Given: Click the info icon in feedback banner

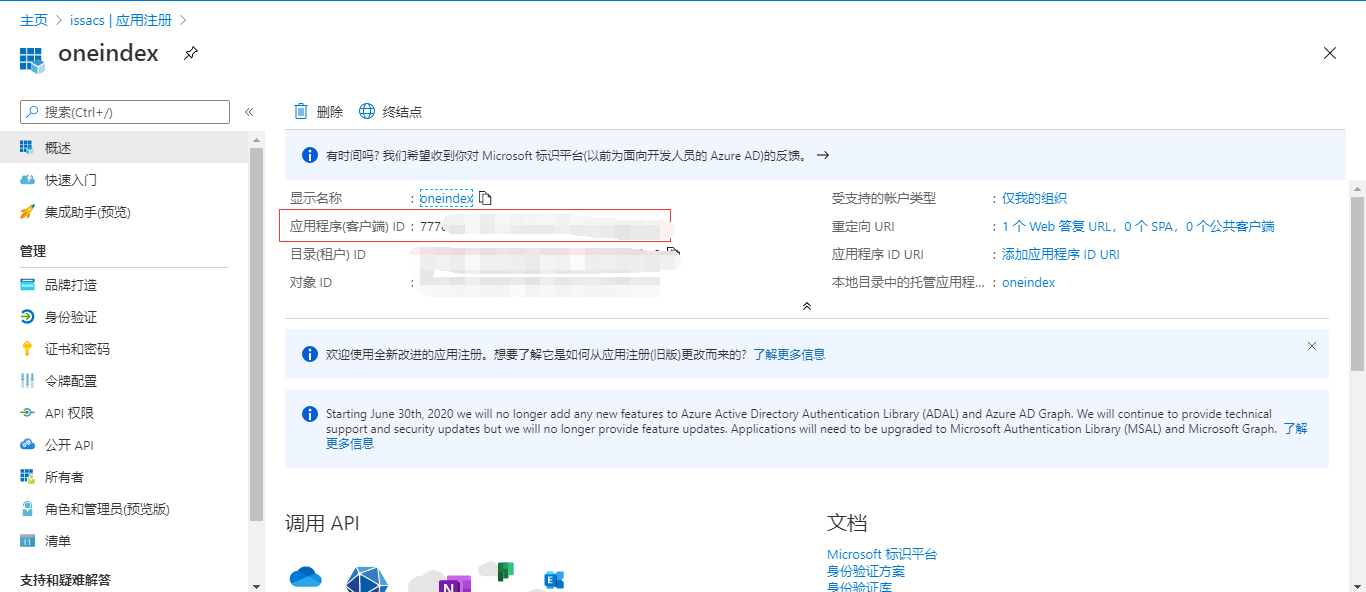Looking at the screenshot, I should (310, 155).
